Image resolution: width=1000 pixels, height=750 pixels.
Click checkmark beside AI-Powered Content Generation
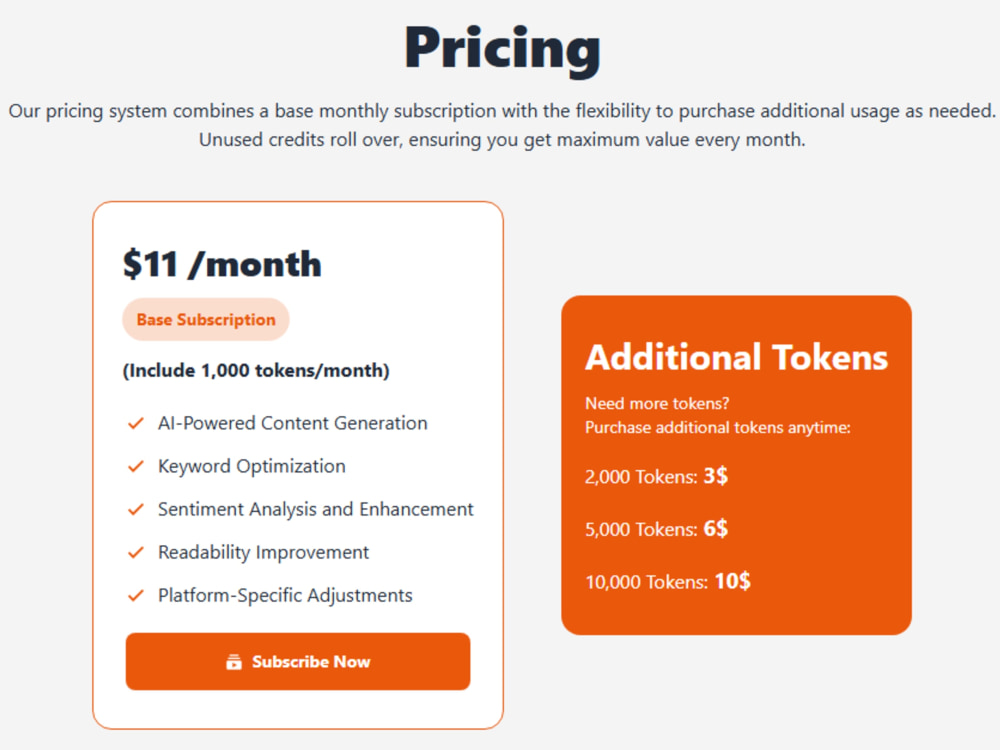(136, 423)
